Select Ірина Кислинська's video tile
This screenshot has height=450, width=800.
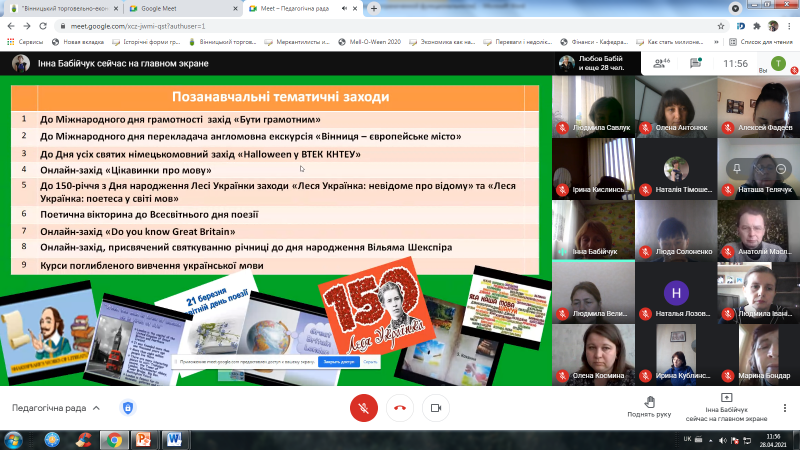click(x=593, y=168)
